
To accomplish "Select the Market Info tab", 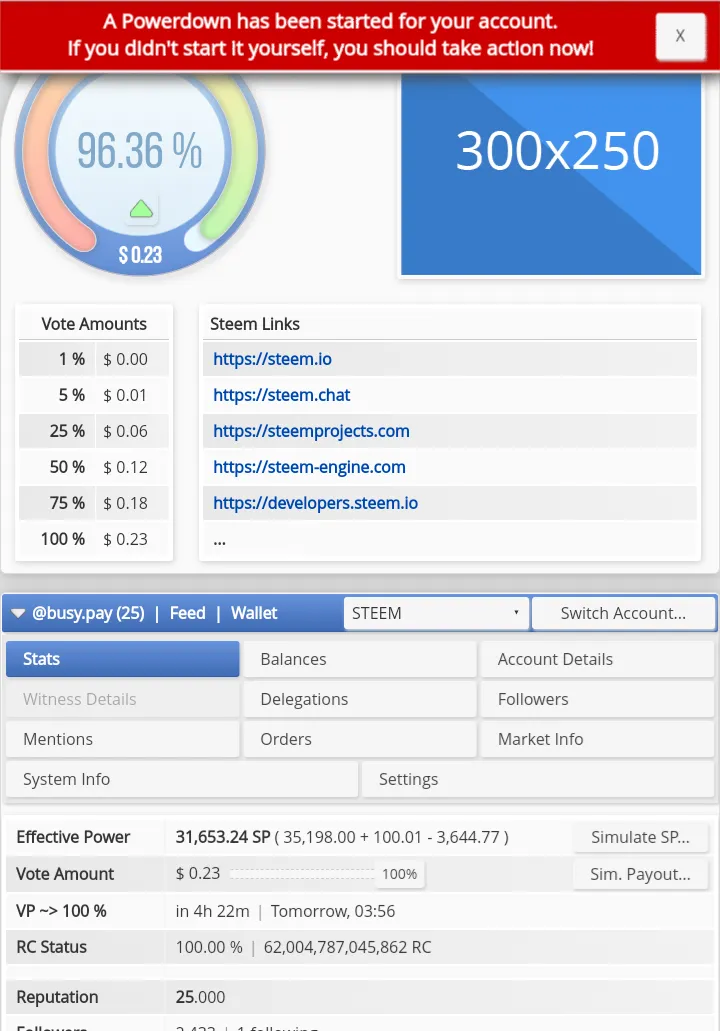I will coord(597,739).
